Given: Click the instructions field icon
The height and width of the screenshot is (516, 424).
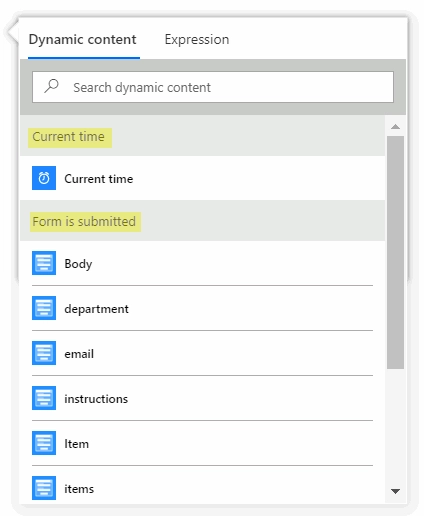Looking at the screenshot, I should coord(44,398).
